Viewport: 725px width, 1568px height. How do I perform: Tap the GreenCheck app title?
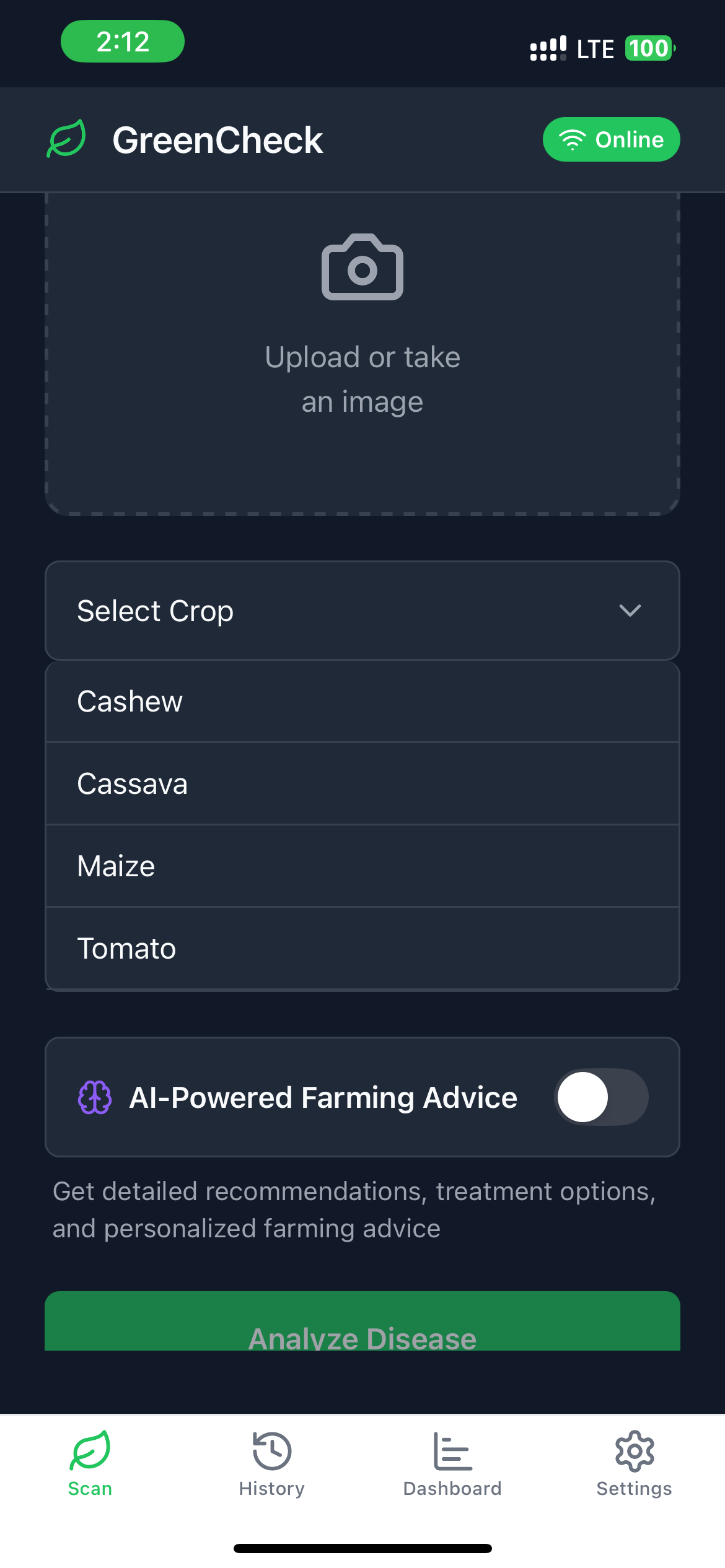click(217, 140)
